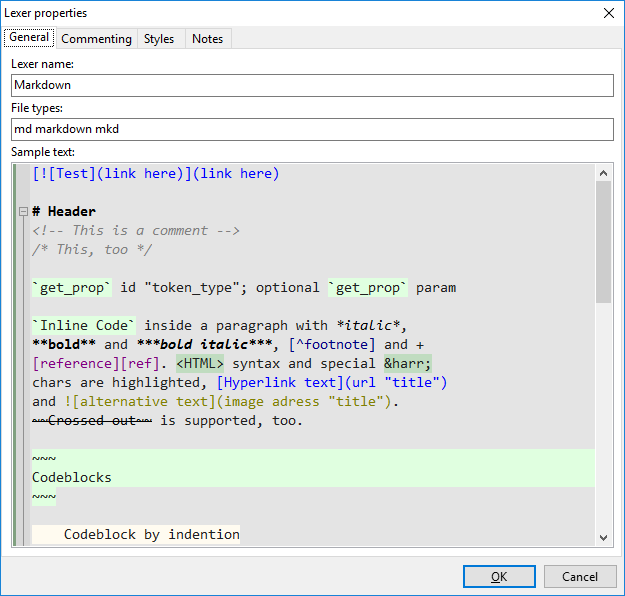The width and height of the screenshot is (625, 596).
Task: Click the '***bold italic***' text
Action: 204,344
